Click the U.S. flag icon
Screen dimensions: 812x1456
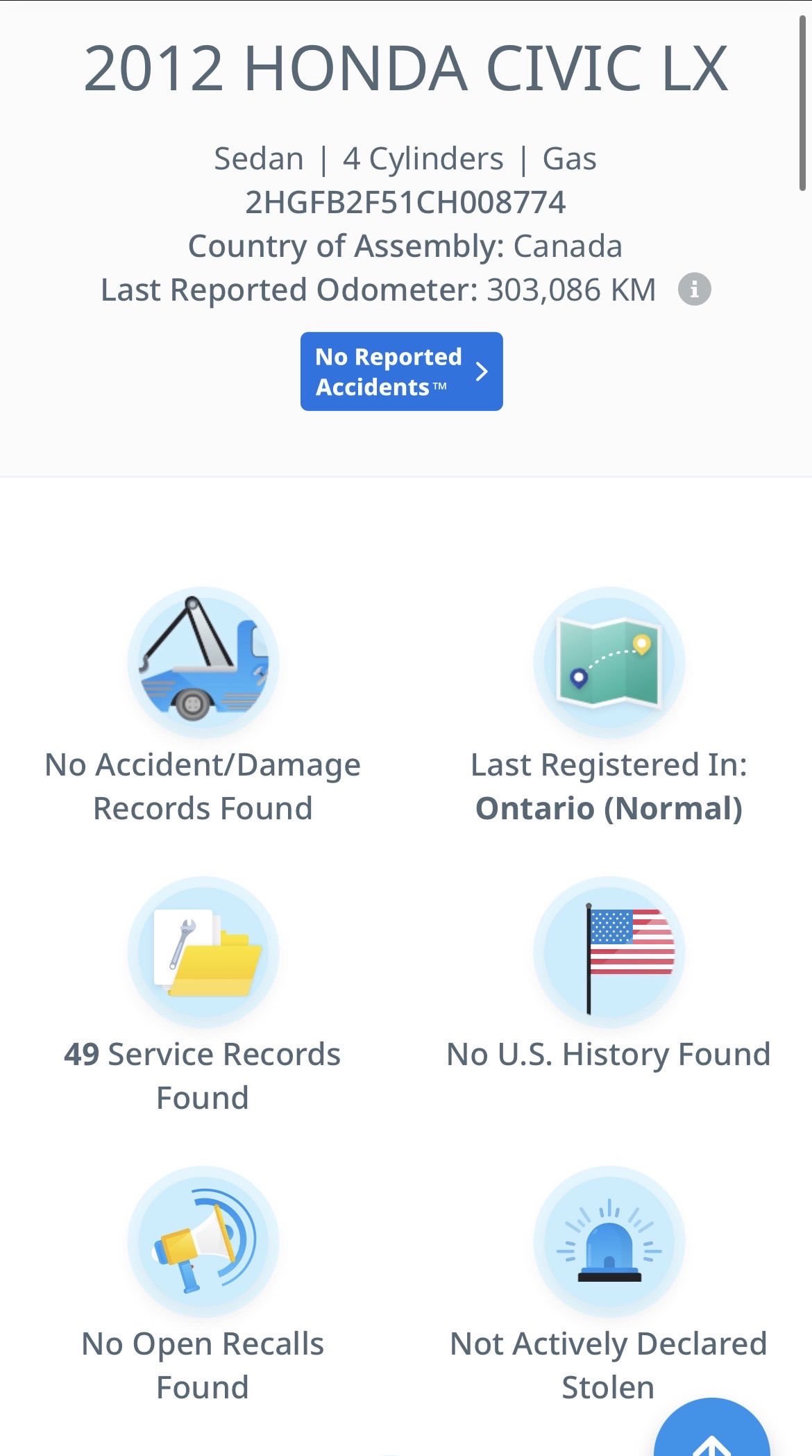609,952
